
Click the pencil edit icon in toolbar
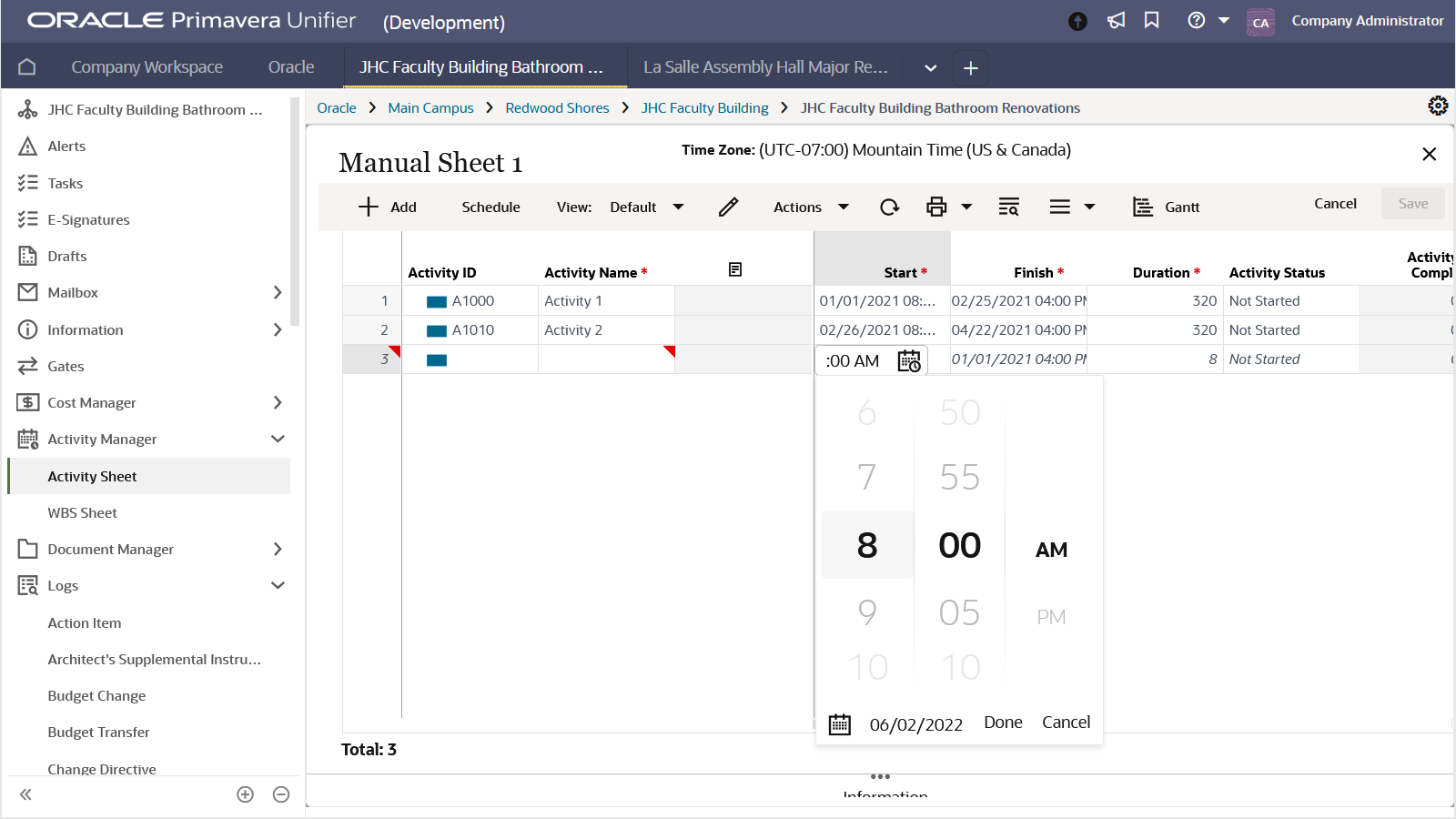tap(728, 207)
